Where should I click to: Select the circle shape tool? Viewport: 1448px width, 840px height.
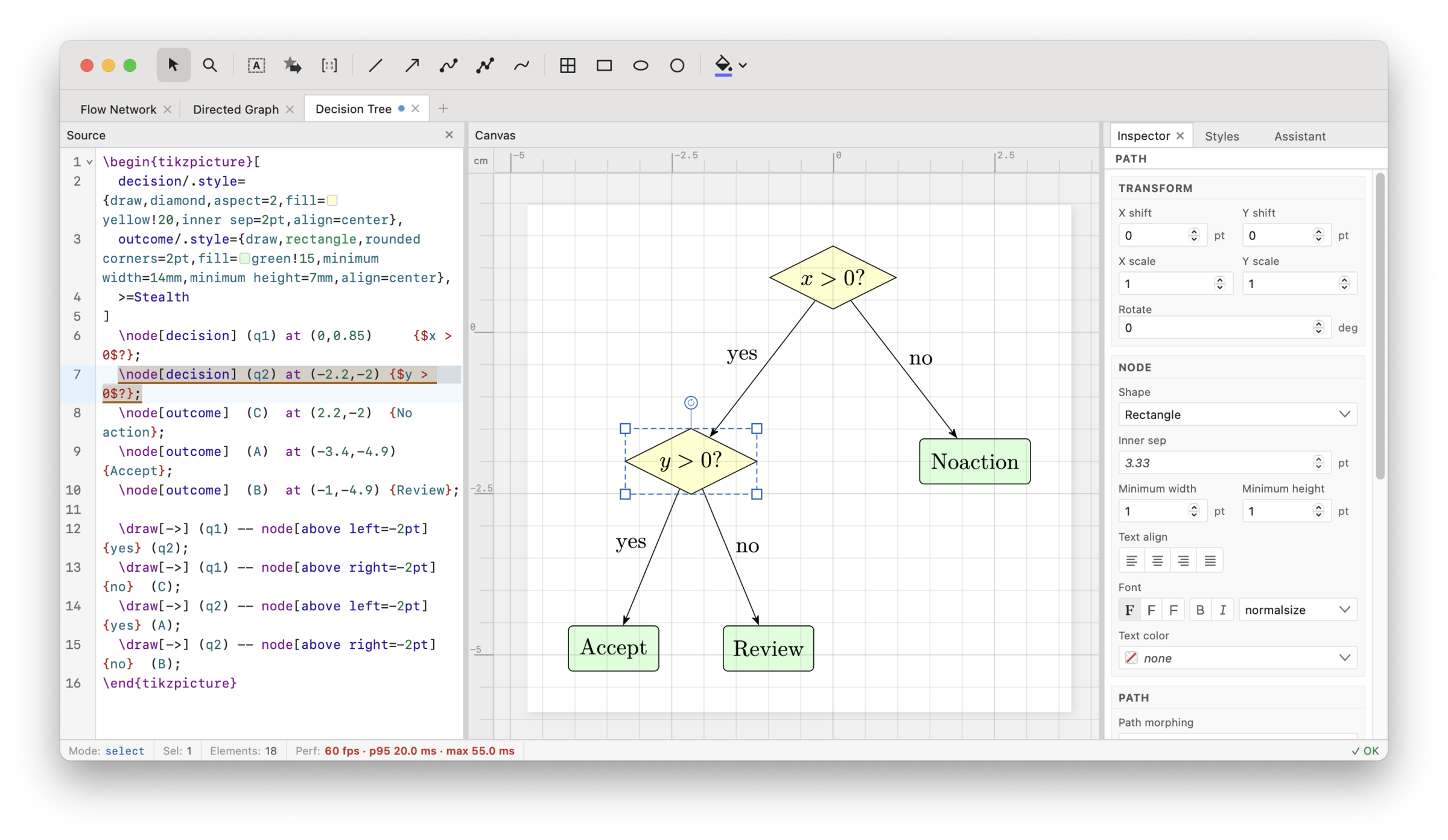coord(678,65)
